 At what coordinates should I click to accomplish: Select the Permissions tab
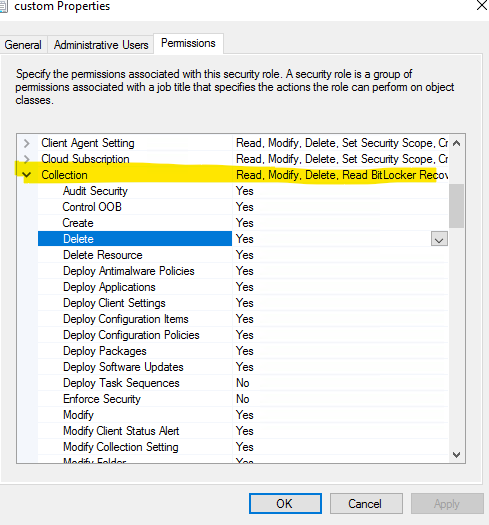pyautogui.click(x=188, y=43)
